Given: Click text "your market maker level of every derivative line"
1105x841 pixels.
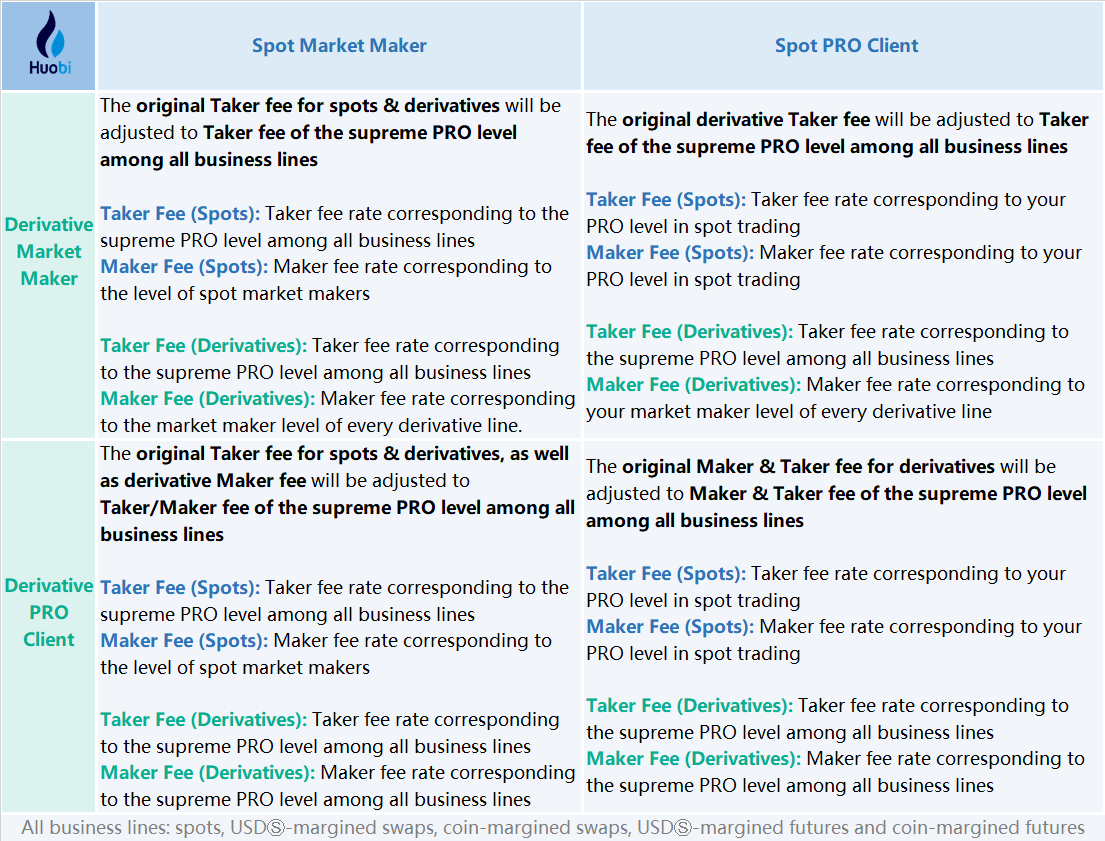Looking at the screenshot, I should click(x=788, y=411).
